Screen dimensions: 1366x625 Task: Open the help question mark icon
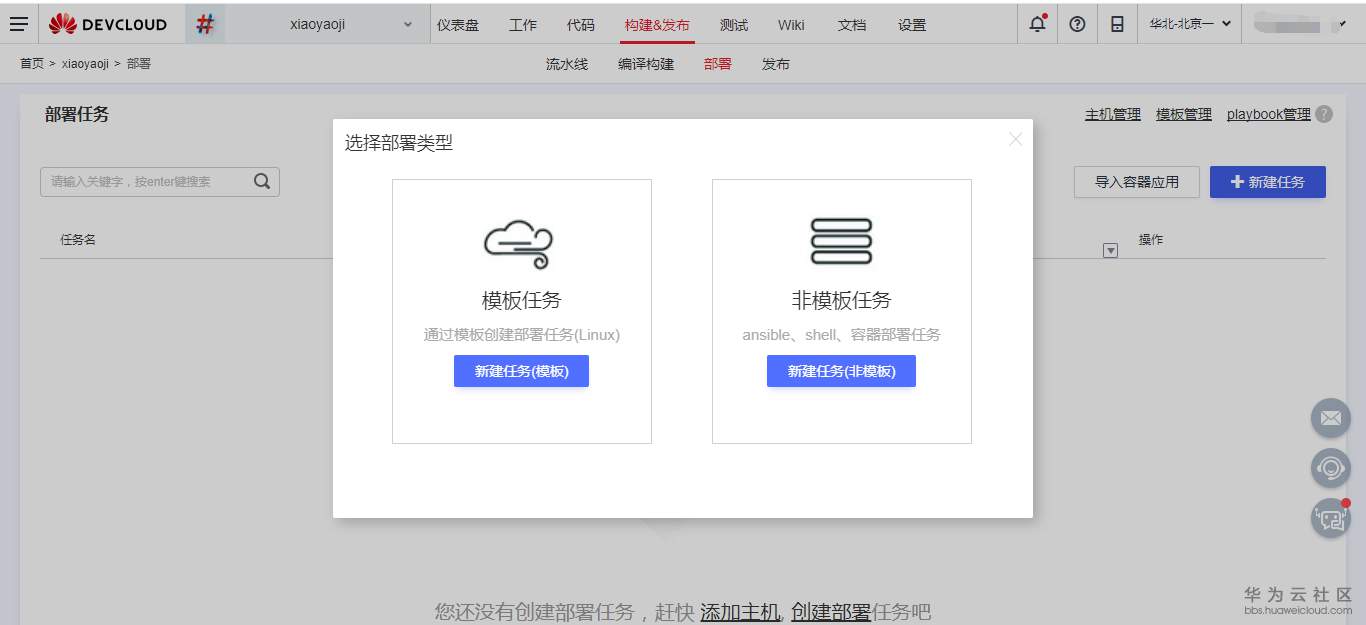tap(1077, 23)
